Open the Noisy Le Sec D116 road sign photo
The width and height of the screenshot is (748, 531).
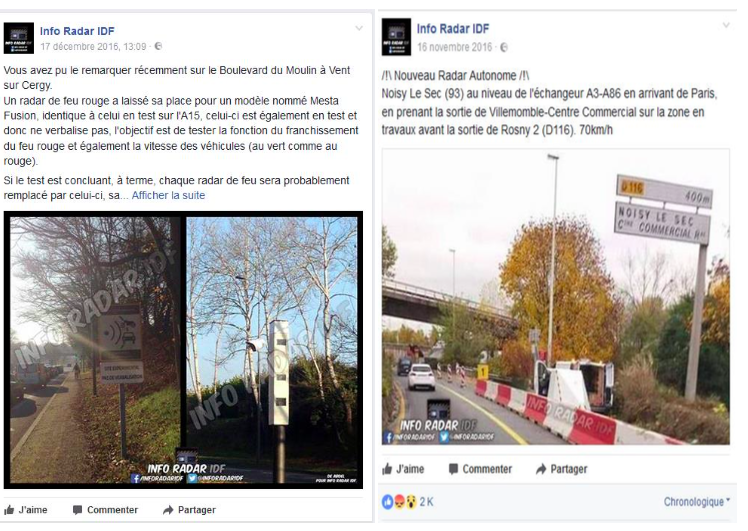[556, 297]
